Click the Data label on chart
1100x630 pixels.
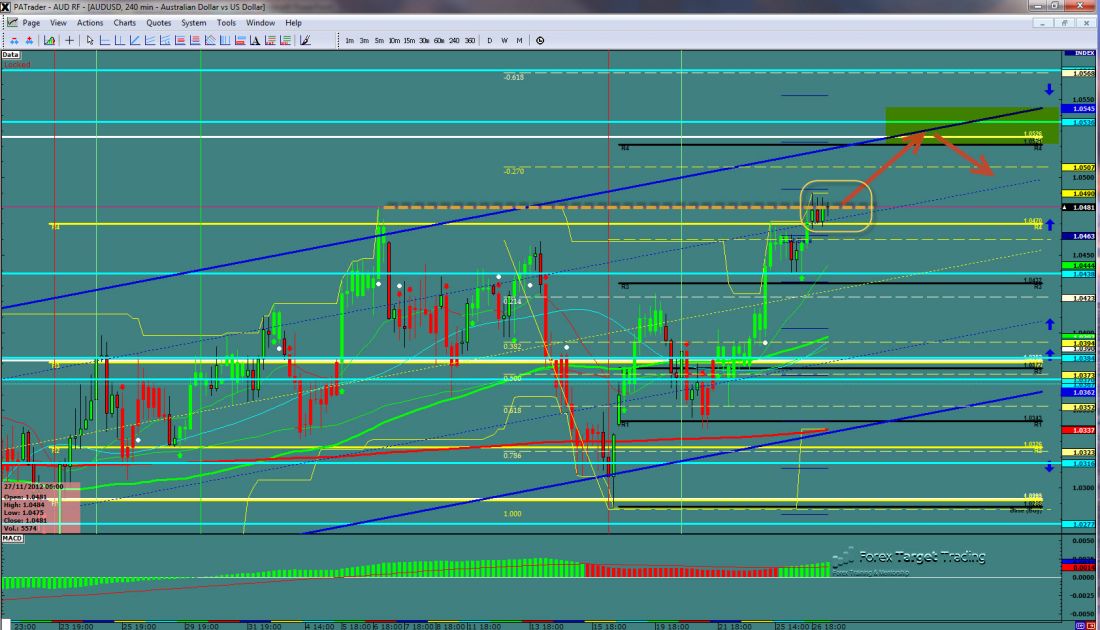coord(11,54)
